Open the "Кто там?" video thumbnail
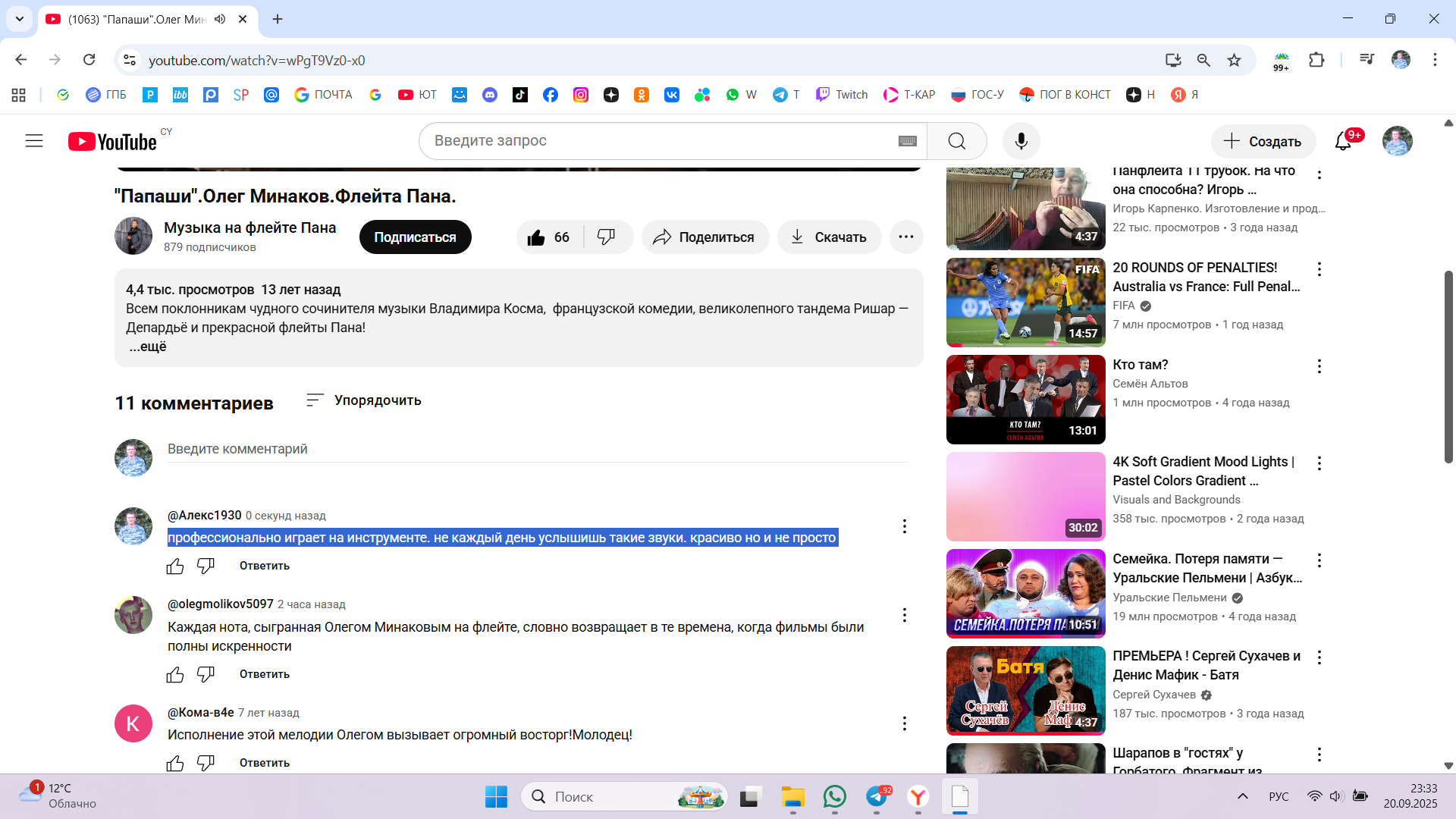This screenshot has width=1456, height=819. [x=1025, y=400]
